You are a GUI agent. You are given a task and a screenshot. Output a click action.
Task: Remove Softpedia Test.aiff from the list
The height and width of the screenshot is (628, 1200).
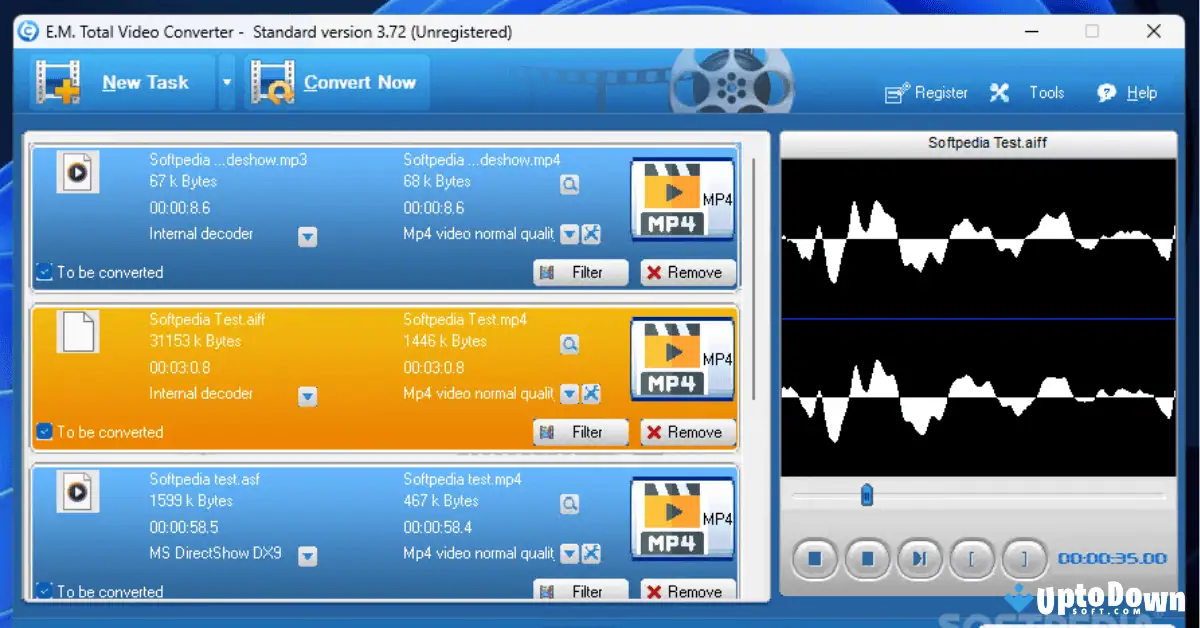point(687,432)
